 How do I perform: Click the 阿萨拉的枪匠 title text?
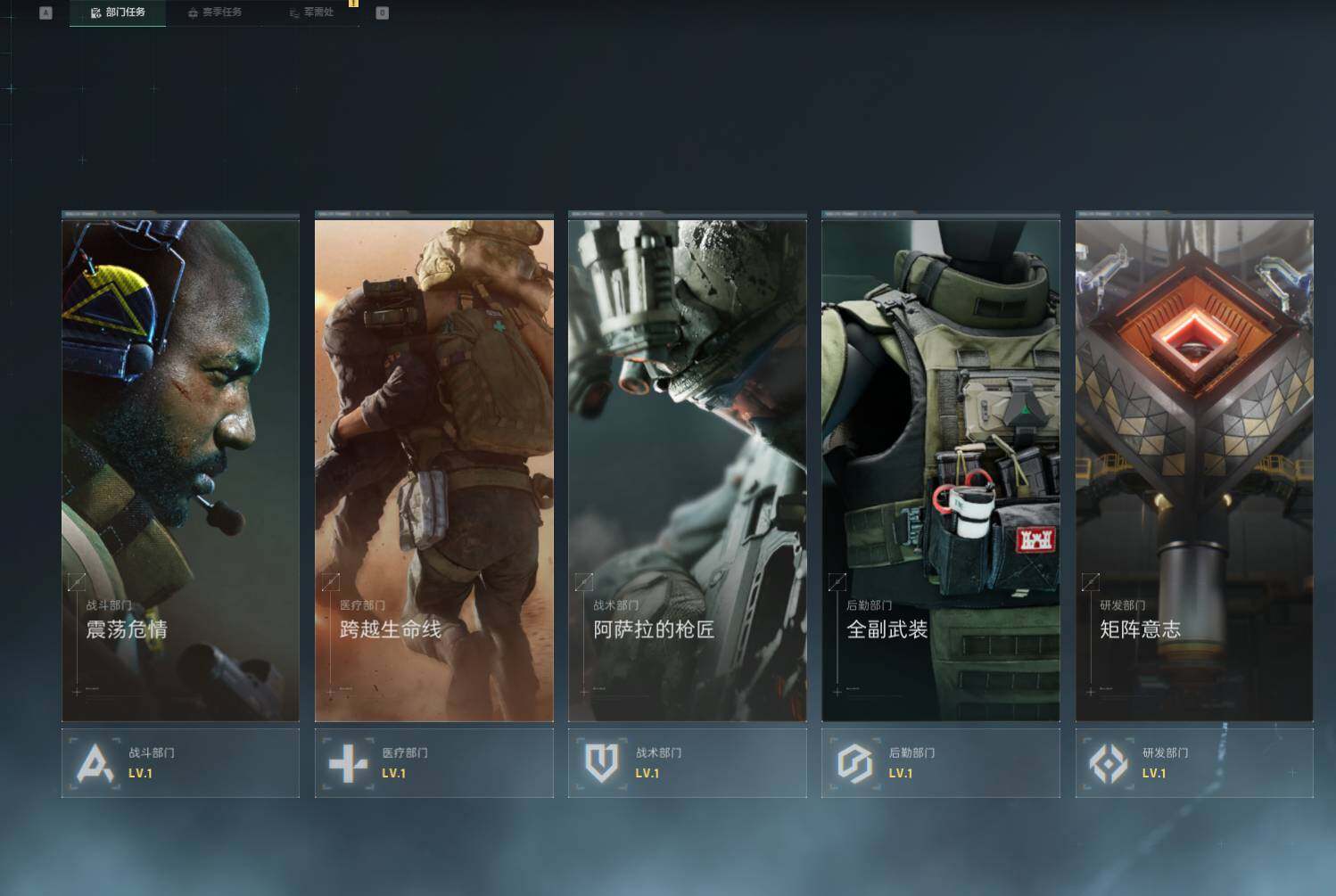point(654,629)
